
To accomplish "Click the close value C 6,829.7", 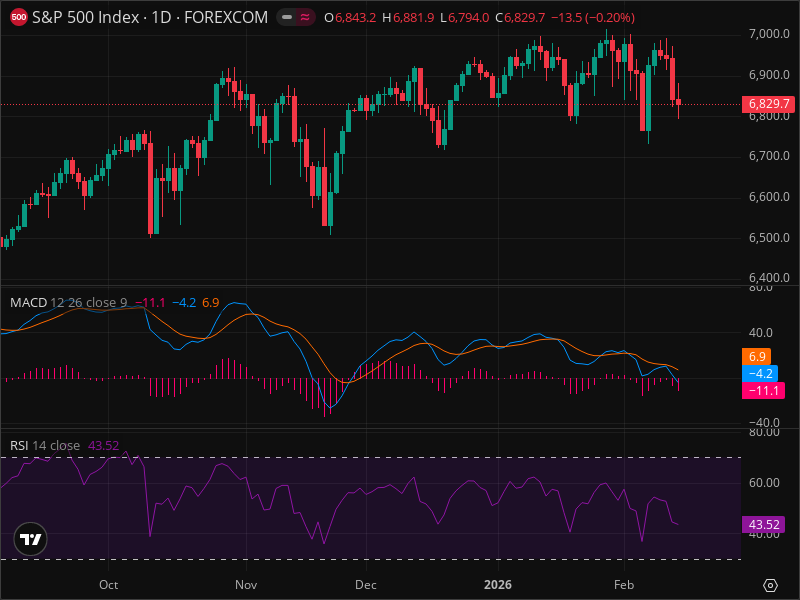I will tap(520, 18).
